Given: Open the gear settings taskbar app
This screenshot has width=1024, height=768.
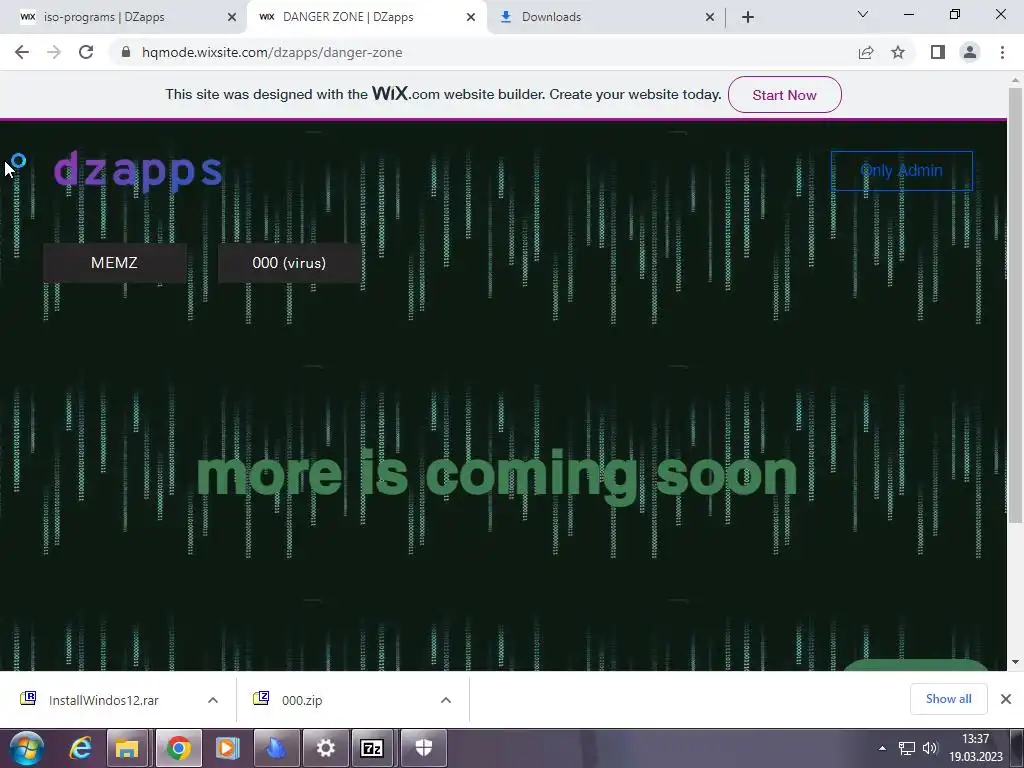Looking at the screenshot, I should pyautogui.click(x=325, y=748).
